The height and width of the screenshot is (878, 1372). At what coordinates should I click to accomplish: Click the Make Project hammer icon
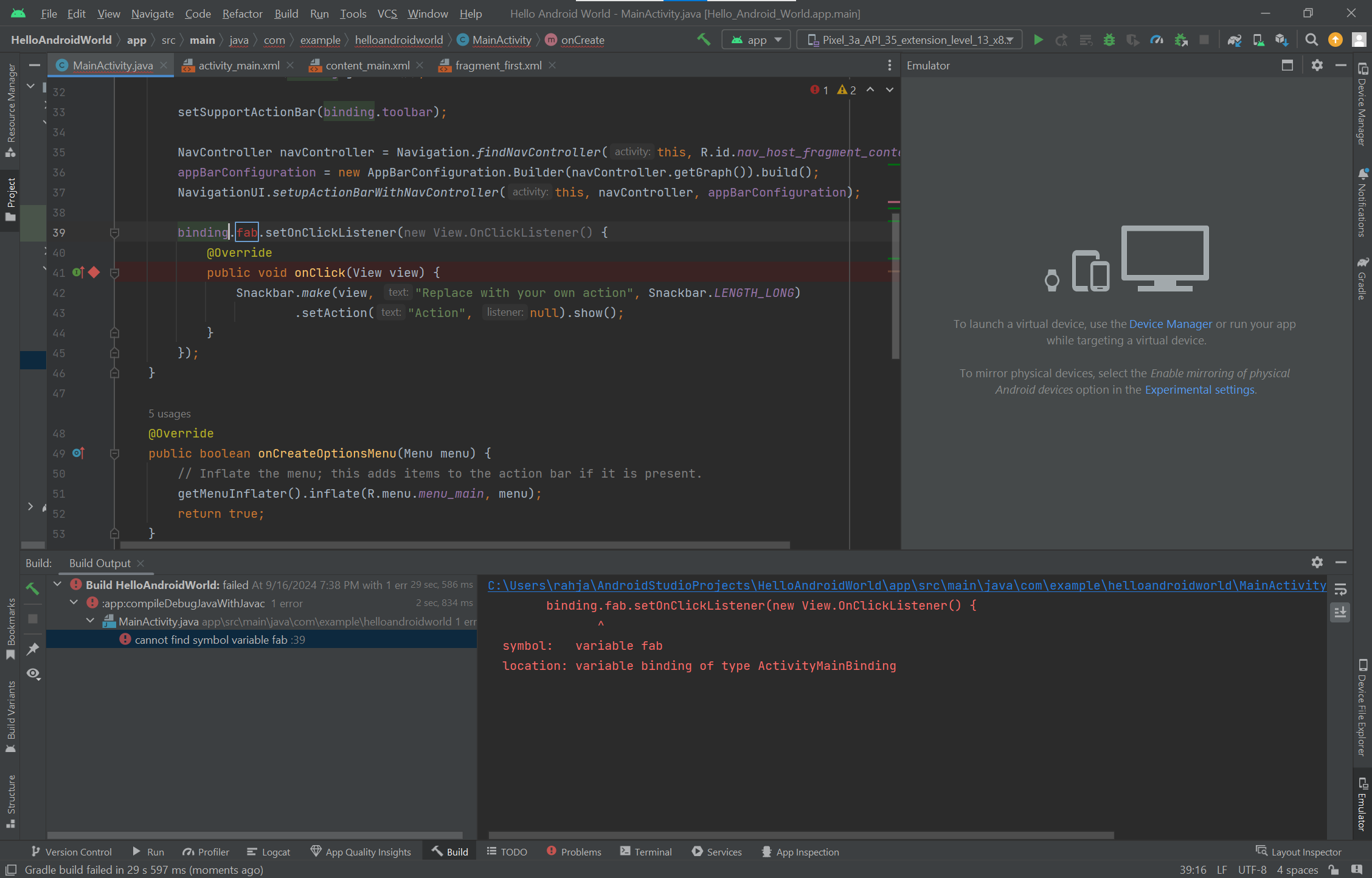pos(704,40)
